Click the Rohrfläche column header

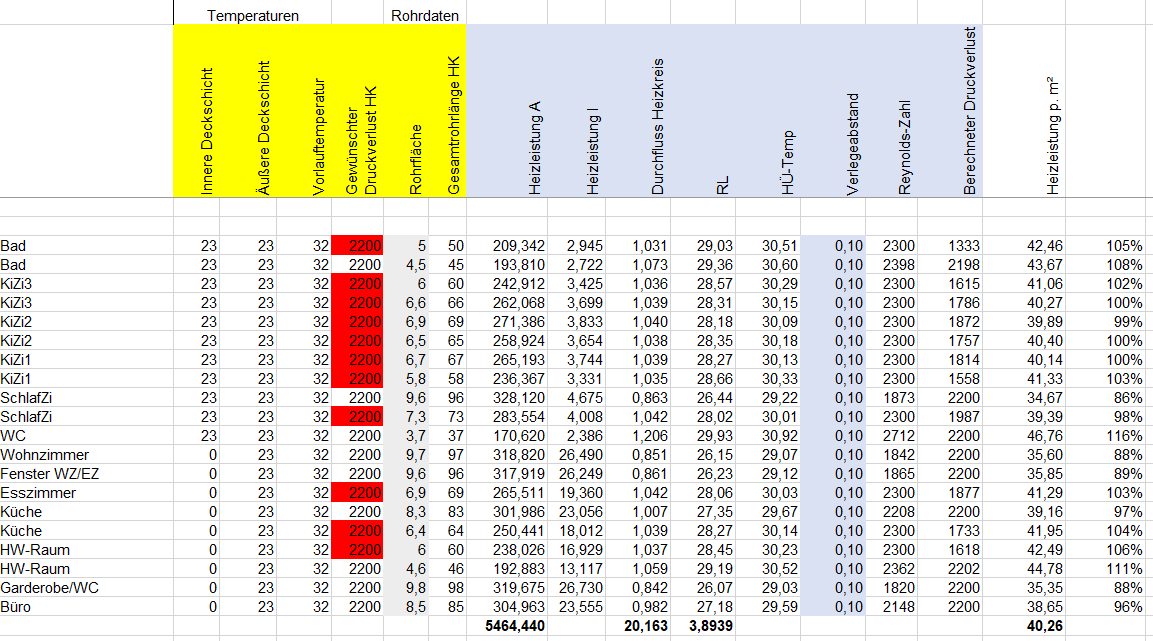(x=415, y=160)
